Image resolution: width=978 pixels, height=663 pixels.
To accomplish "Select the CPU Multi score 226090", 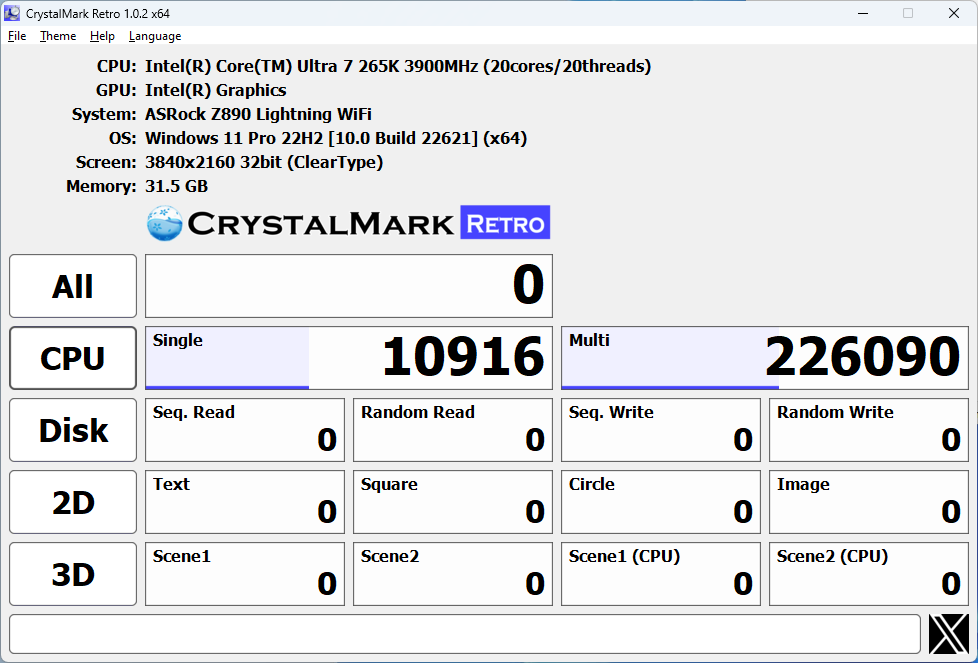I will [765, 358].
